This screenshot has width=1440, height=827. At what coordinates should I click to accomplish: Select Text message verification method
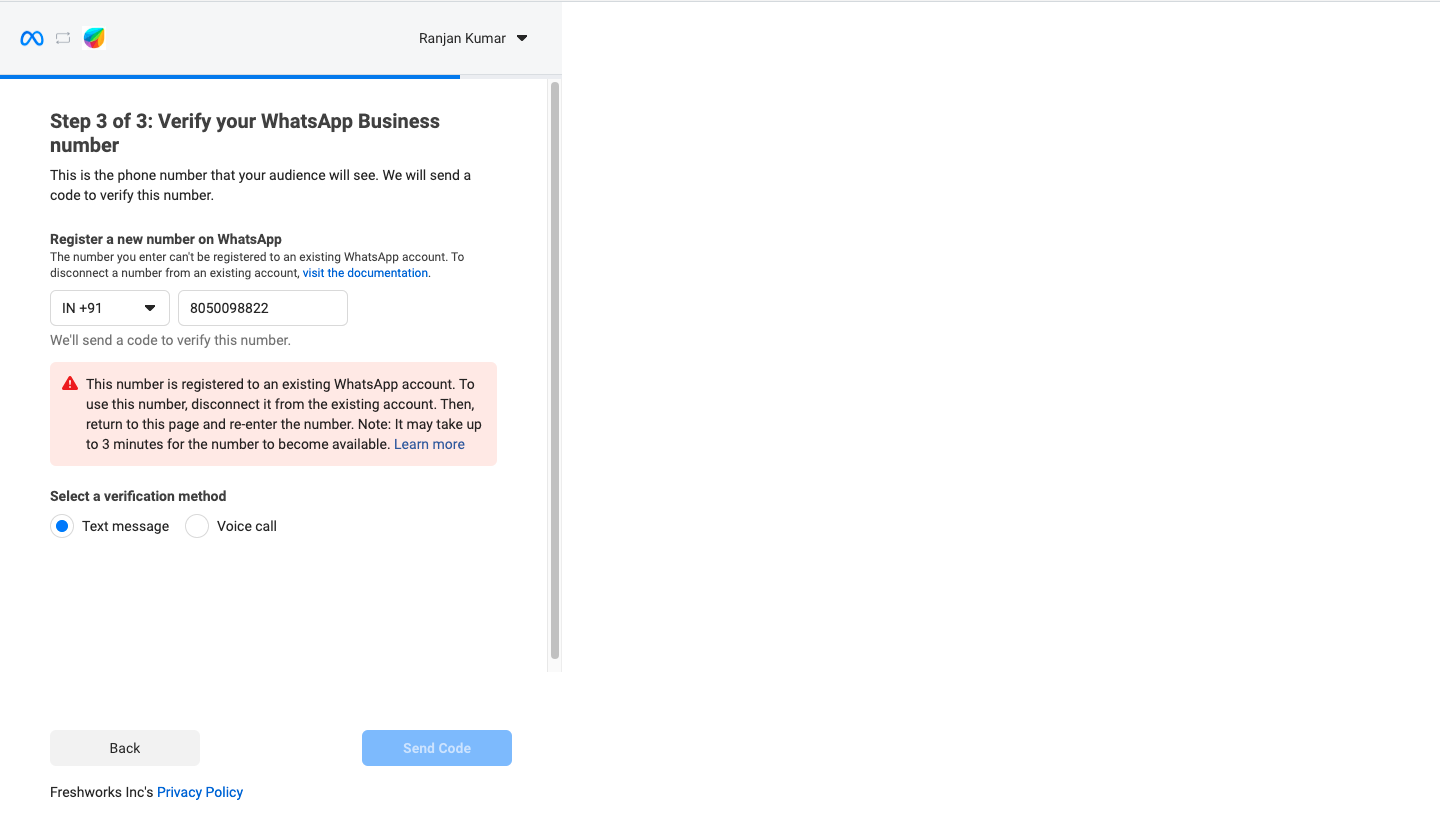pyautogui.click(x=62, y=526)
